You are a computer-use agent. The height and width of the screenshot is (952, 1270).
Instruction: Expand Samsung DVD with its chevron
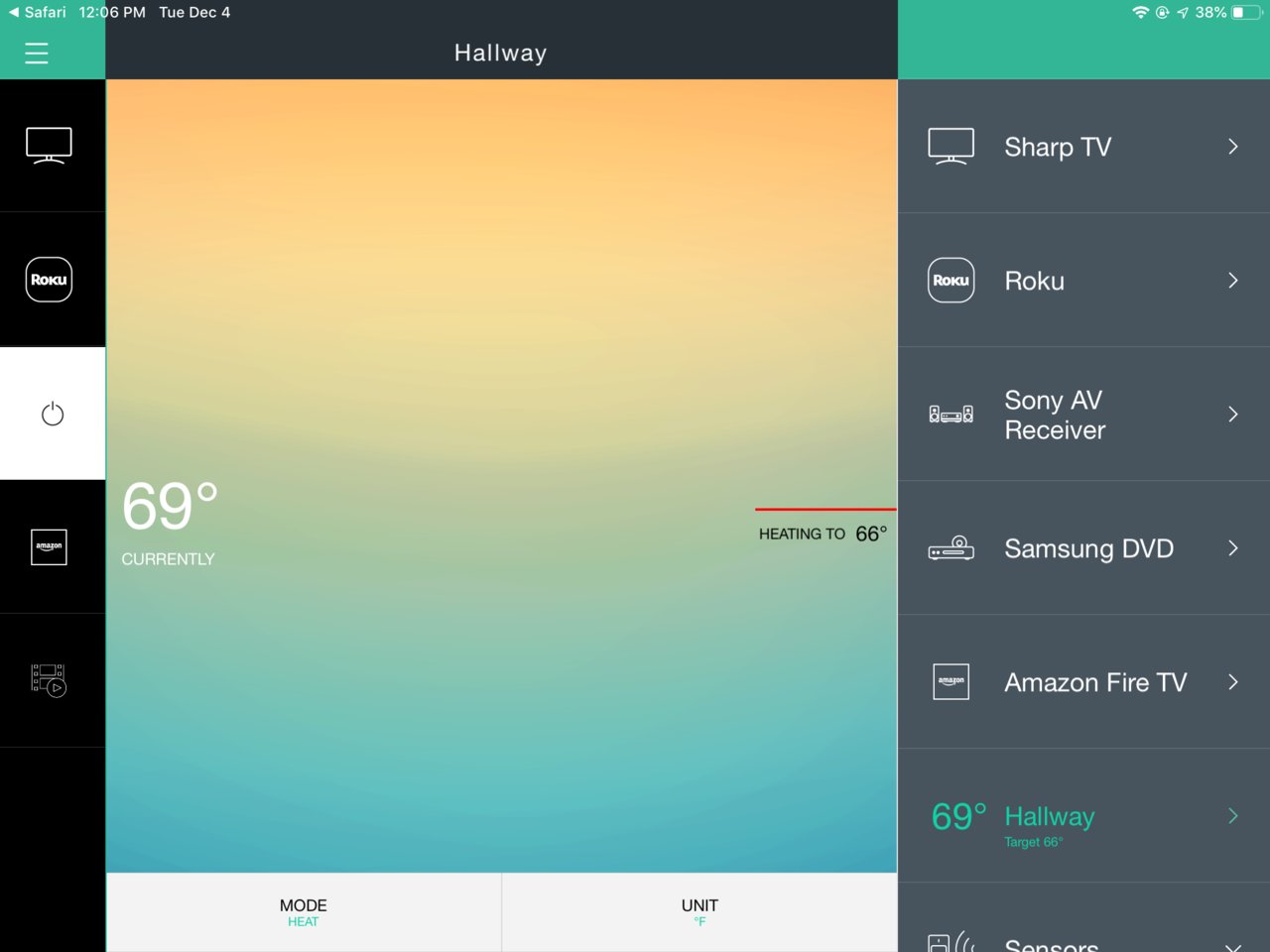(1233, 548)
